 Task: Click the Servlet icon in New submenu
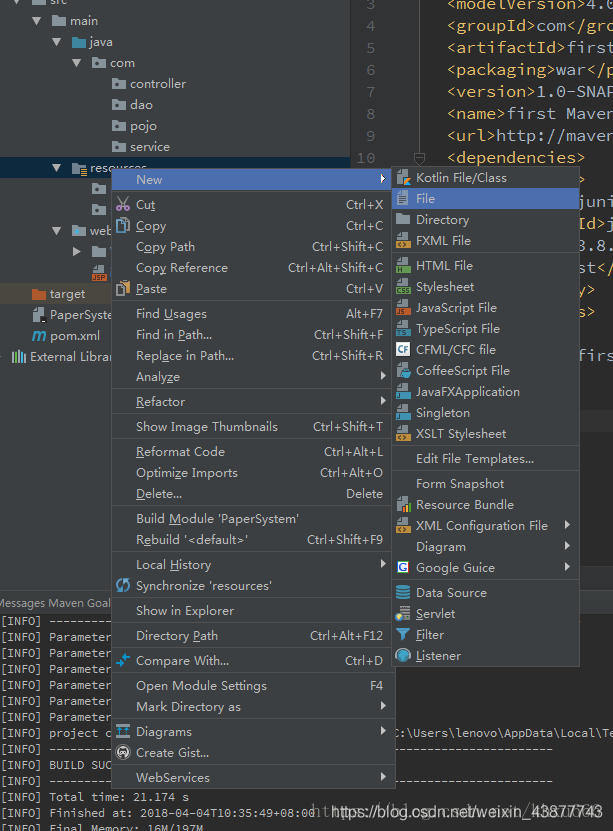[x=403, y=614]
